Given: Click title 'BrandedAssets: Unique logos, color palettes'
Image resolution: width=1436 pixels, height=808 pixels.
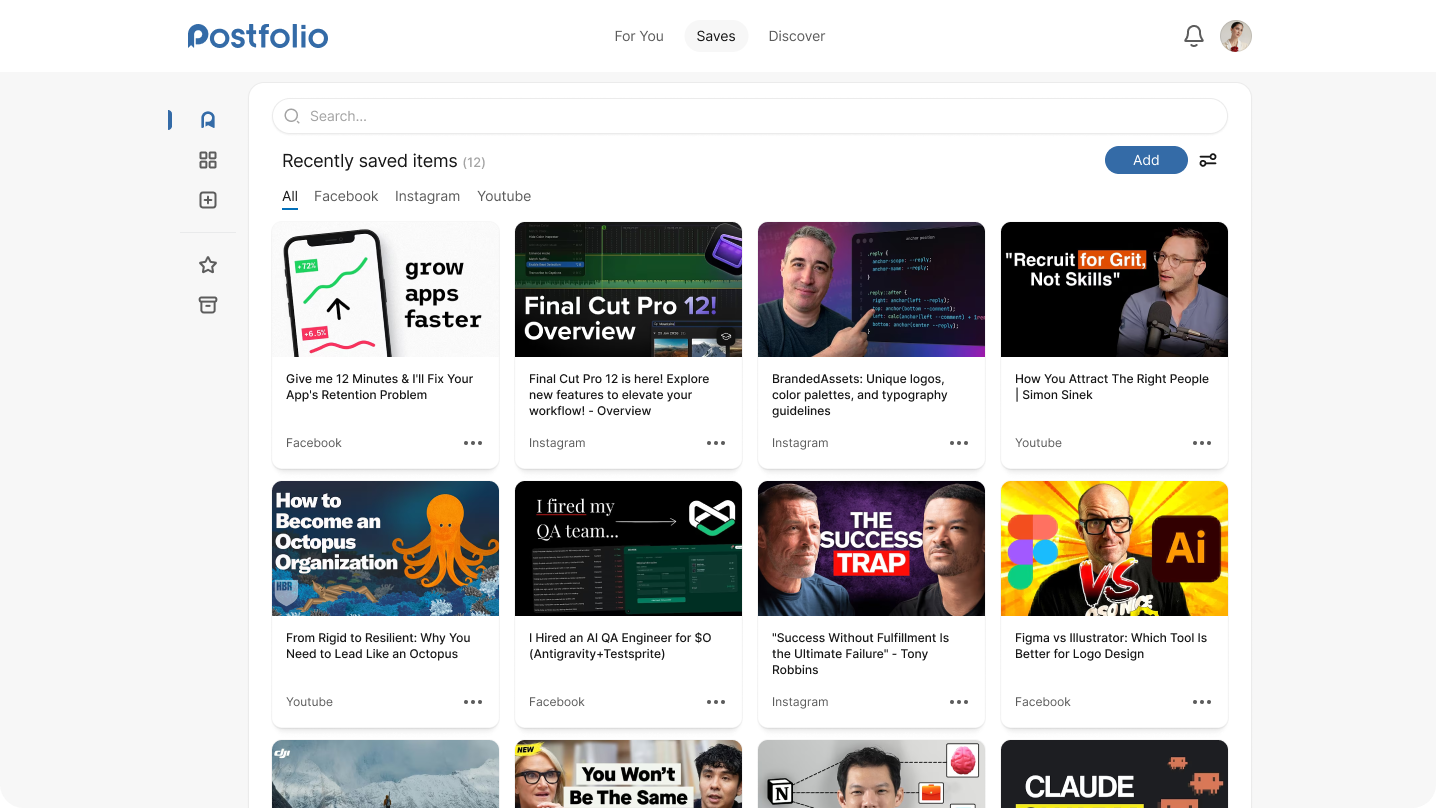Looking at the screenshot, I should [859, 395].
